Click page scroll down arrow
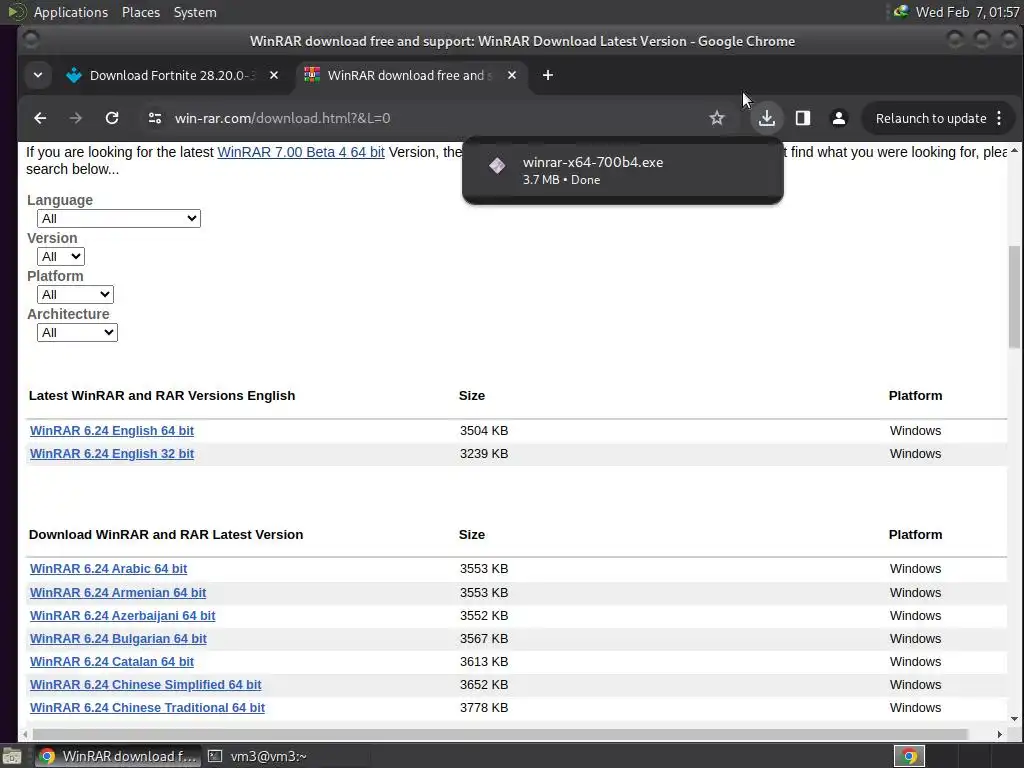Screen dimensions: 1024x768 (1014, 719)
